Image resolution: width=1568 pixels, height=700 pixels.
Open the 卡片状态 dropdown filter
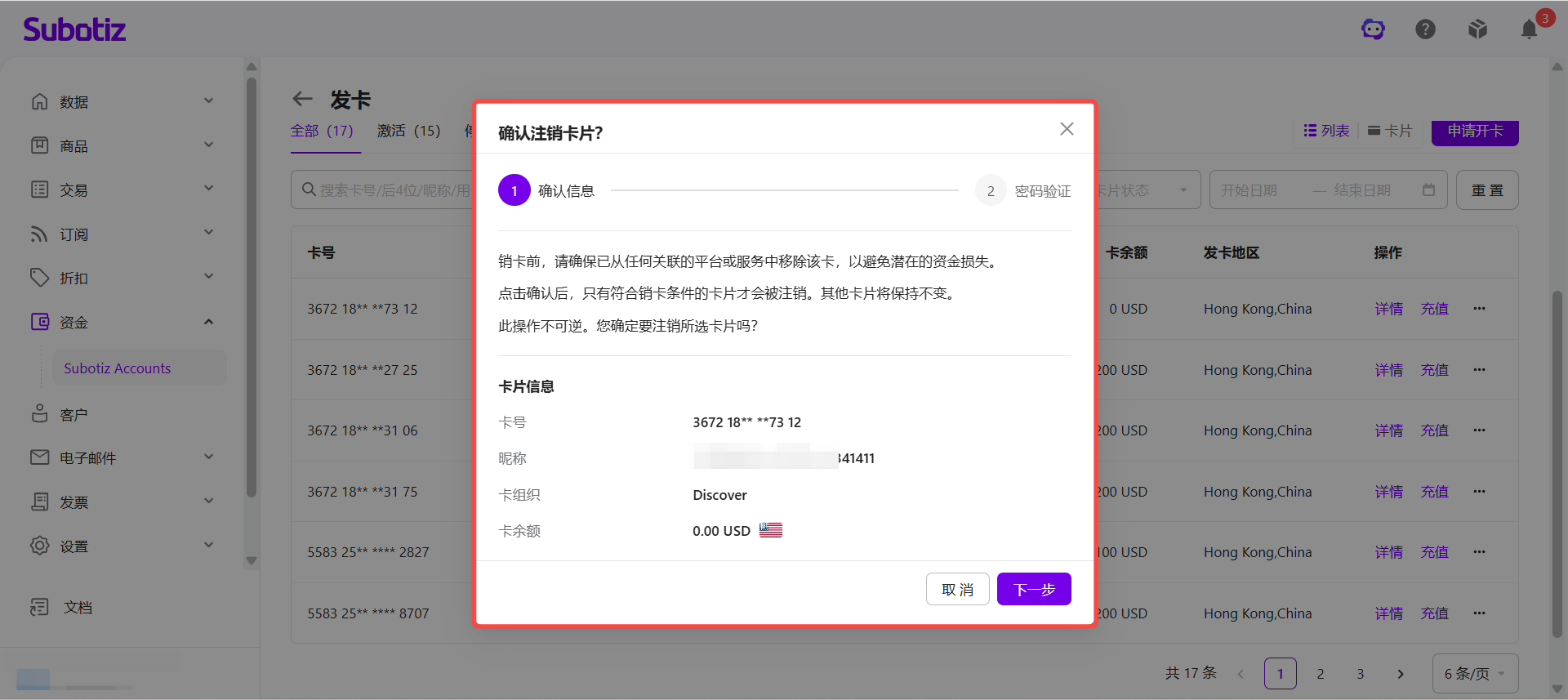[1147, 189]
